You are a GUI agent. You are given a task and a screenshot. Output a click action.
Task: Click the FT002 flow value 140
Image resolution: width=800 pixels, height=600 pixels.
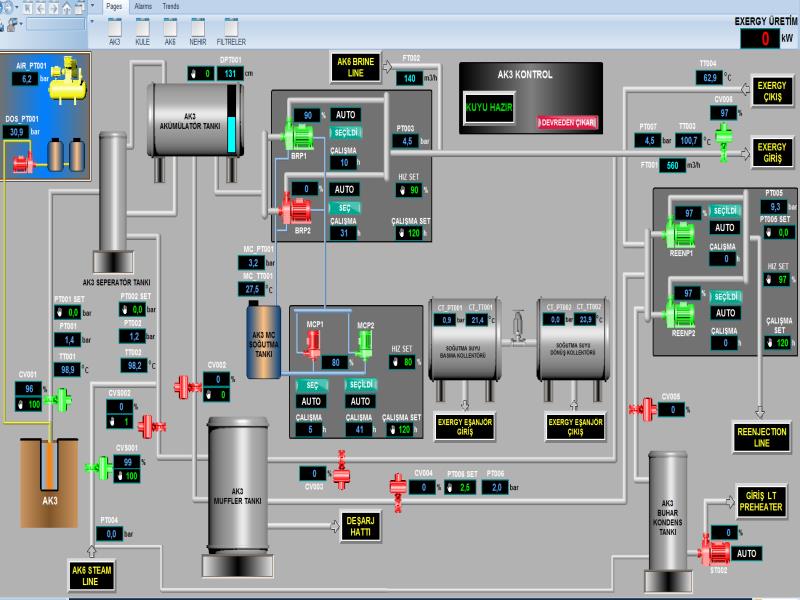(410, 79)
